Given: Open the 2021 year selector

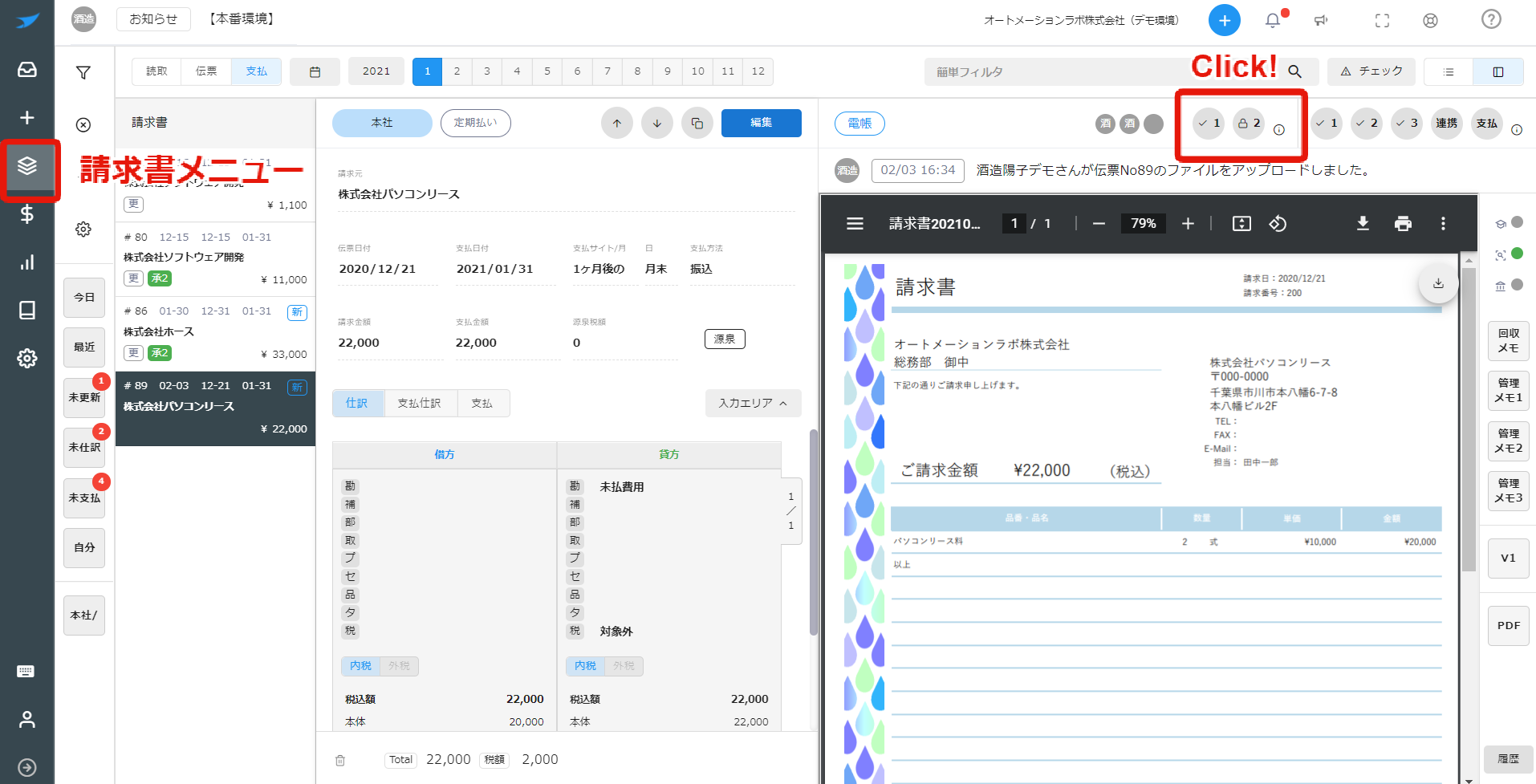Looking at the screenshot, I should (x=376, y=71).
